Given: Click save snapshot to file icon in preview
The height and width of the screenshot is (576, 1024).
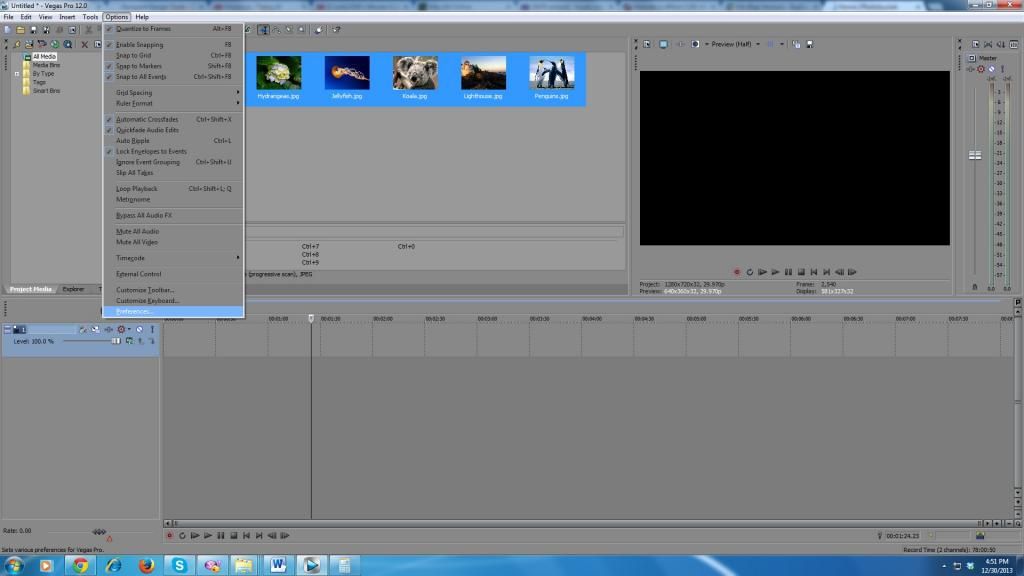Looking at the screenshot, I should (x=810, y=44).
